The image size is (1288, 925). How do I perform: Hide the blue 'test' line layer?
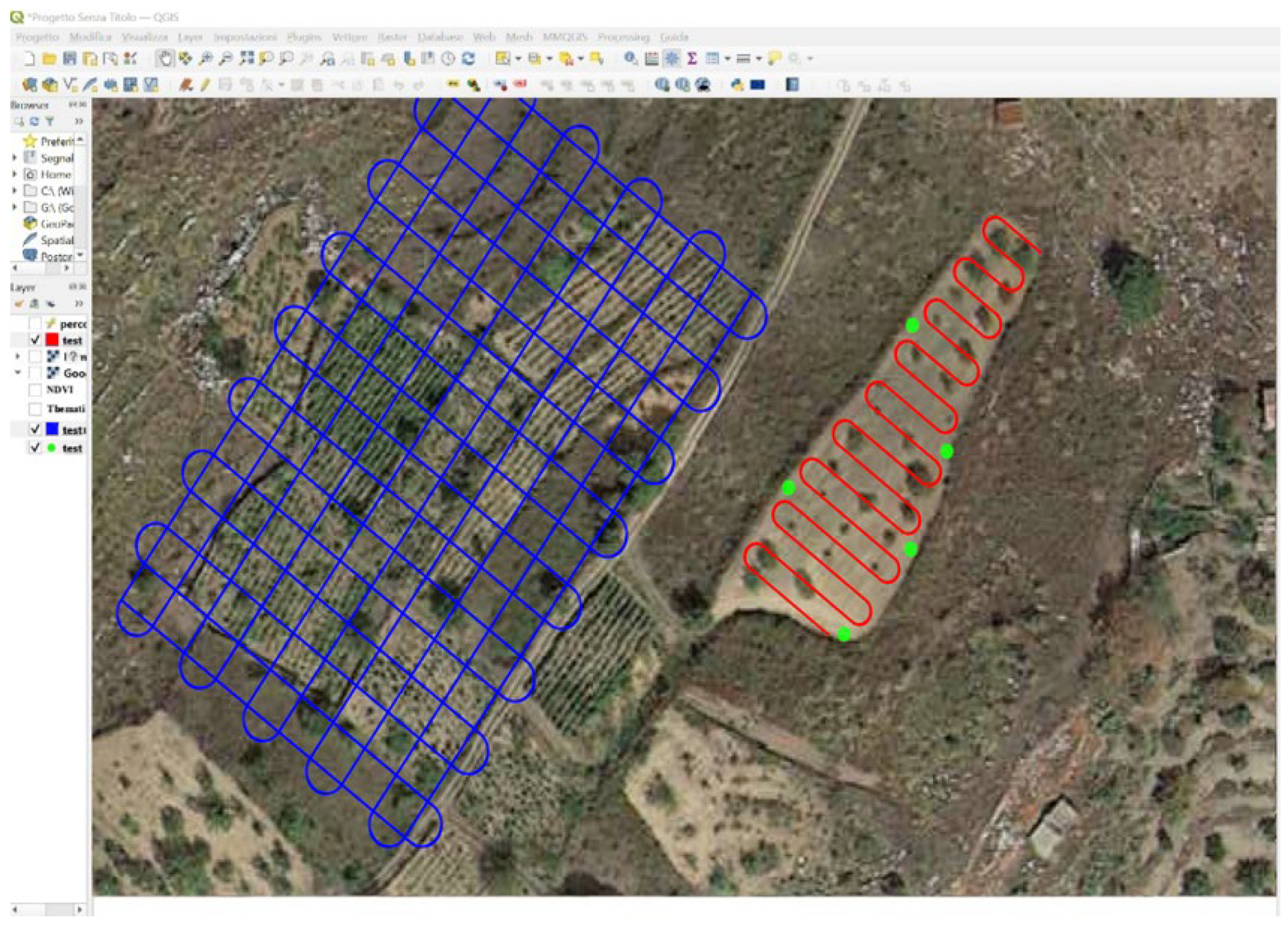point(35,429)
